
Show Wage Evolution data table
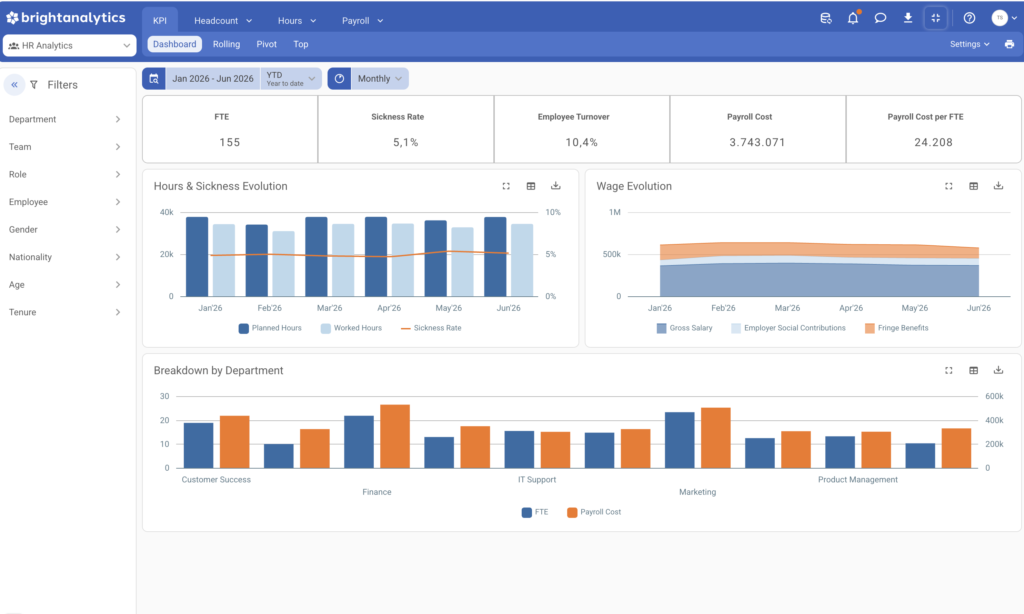click(x=974, y=186)
